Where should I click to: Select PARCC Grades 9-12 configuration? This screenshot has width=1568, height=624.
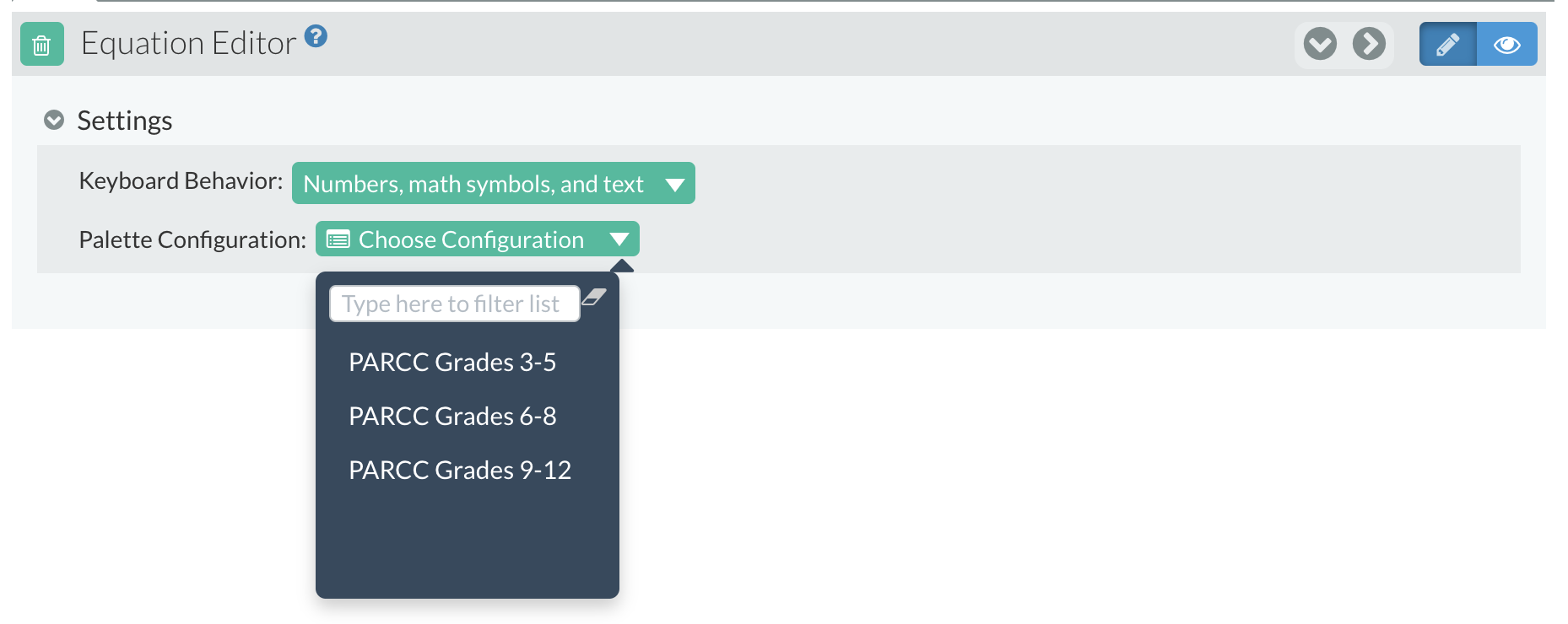(x=460, y=470)
